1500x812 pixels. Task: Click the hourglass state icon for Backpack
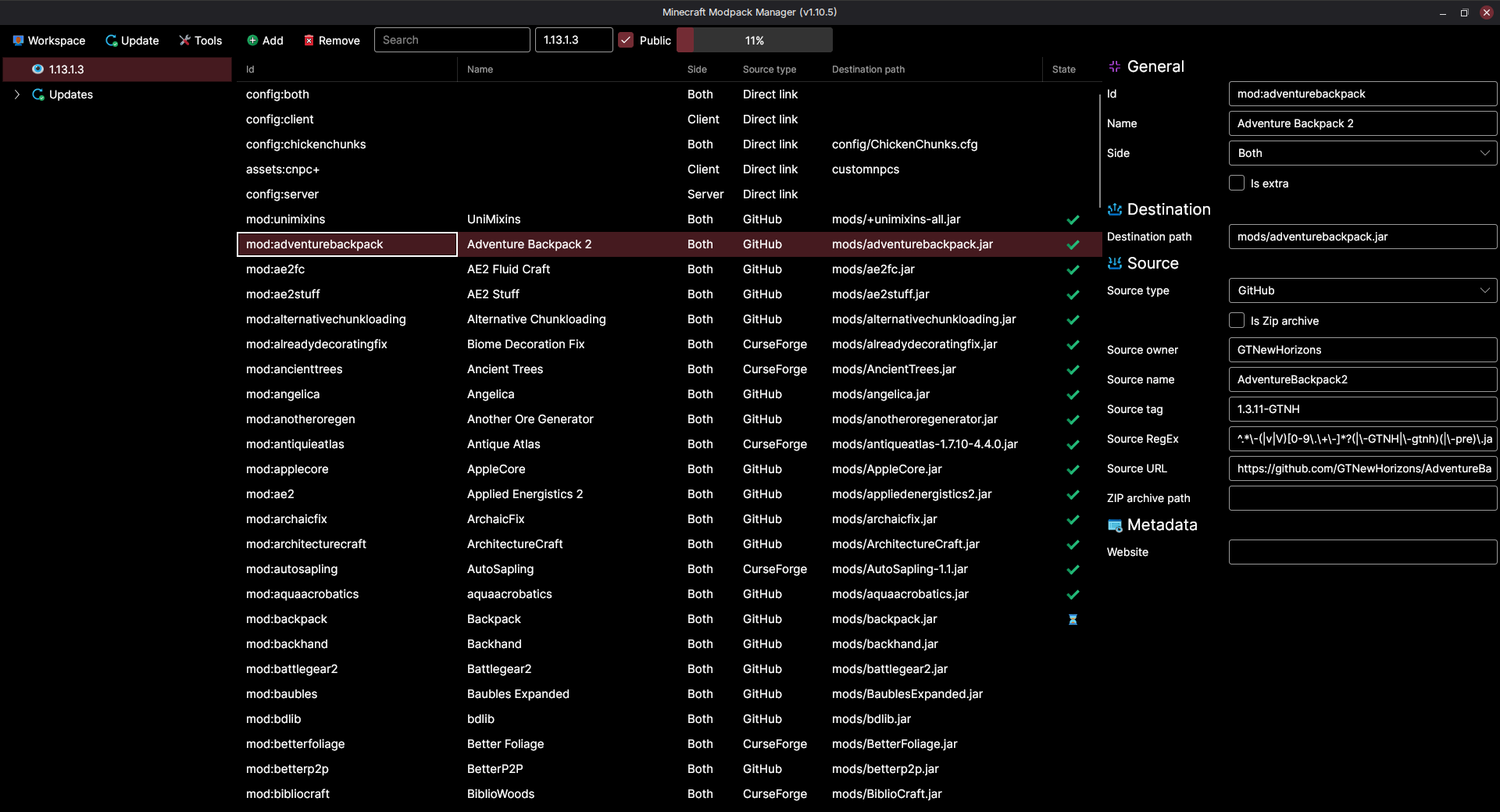[x=1073, y=619]
